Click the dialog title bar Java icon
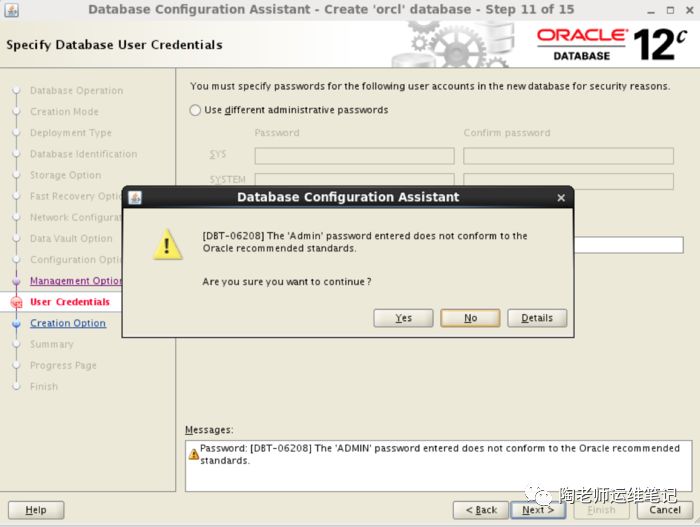Screen dimensions: 700x527 (x=135, y=197)
